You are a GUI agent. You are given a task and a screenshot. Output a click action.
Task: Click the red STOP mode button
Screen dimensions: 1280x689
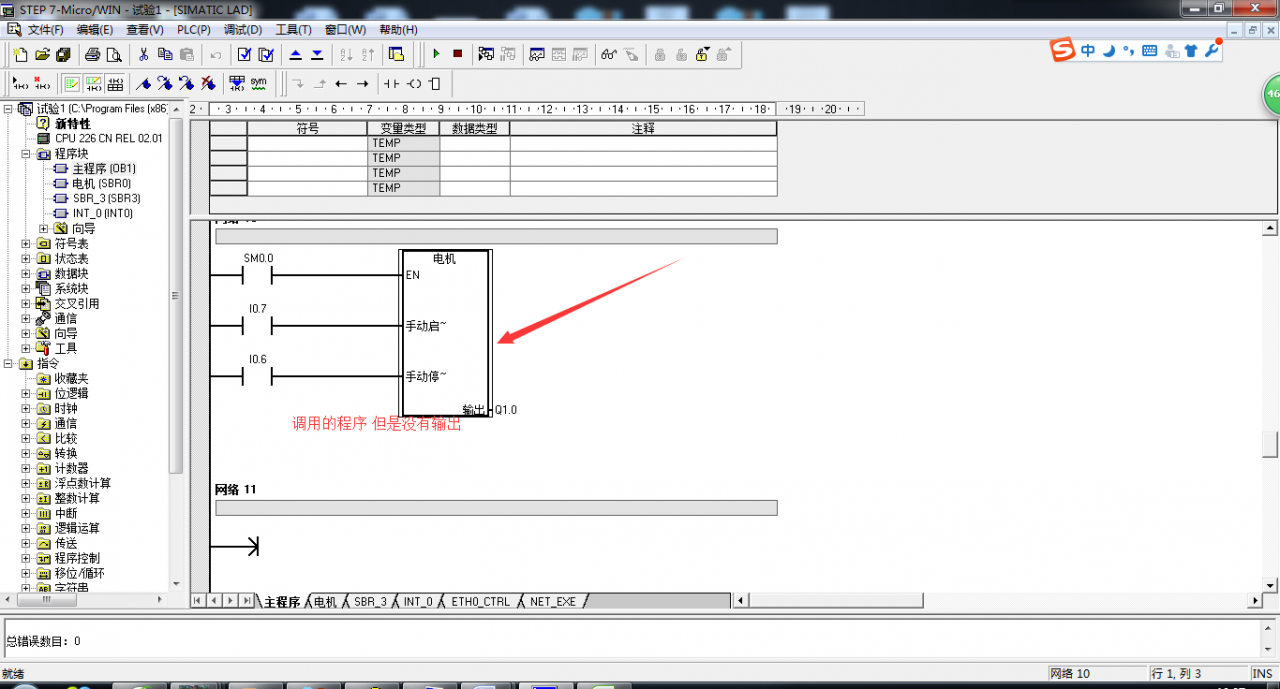point(458,54)
